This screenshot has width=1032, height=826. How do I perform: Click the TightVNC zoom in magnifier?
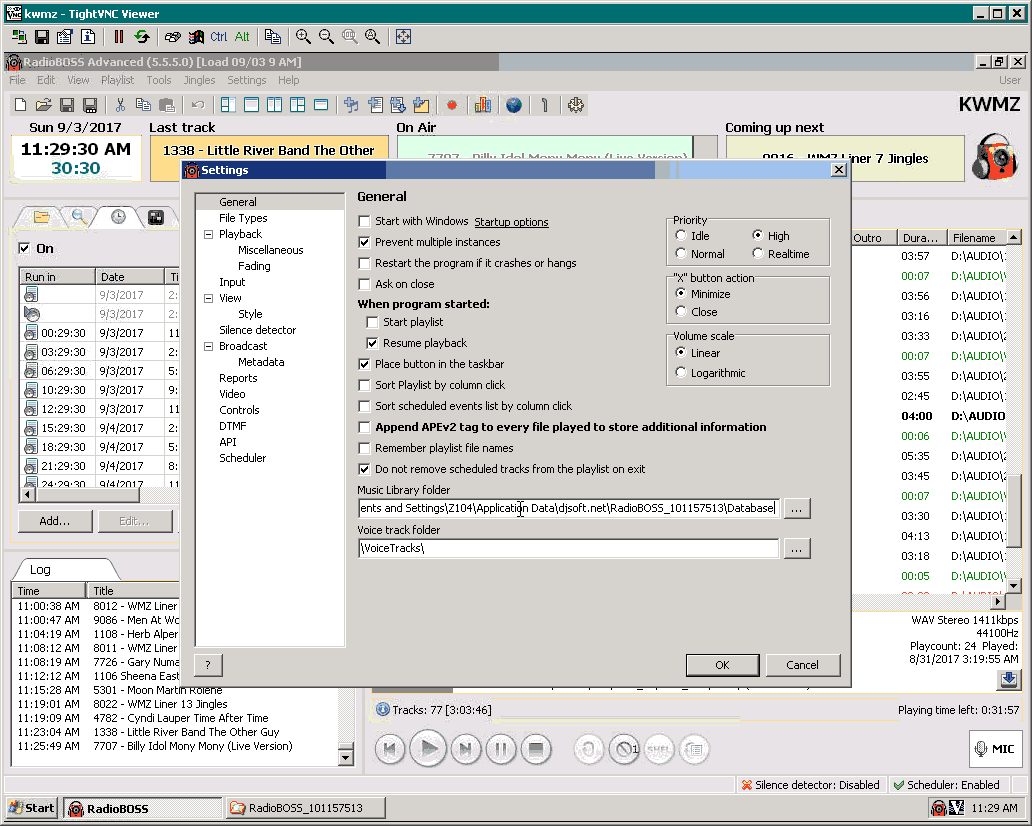point(303,37)
